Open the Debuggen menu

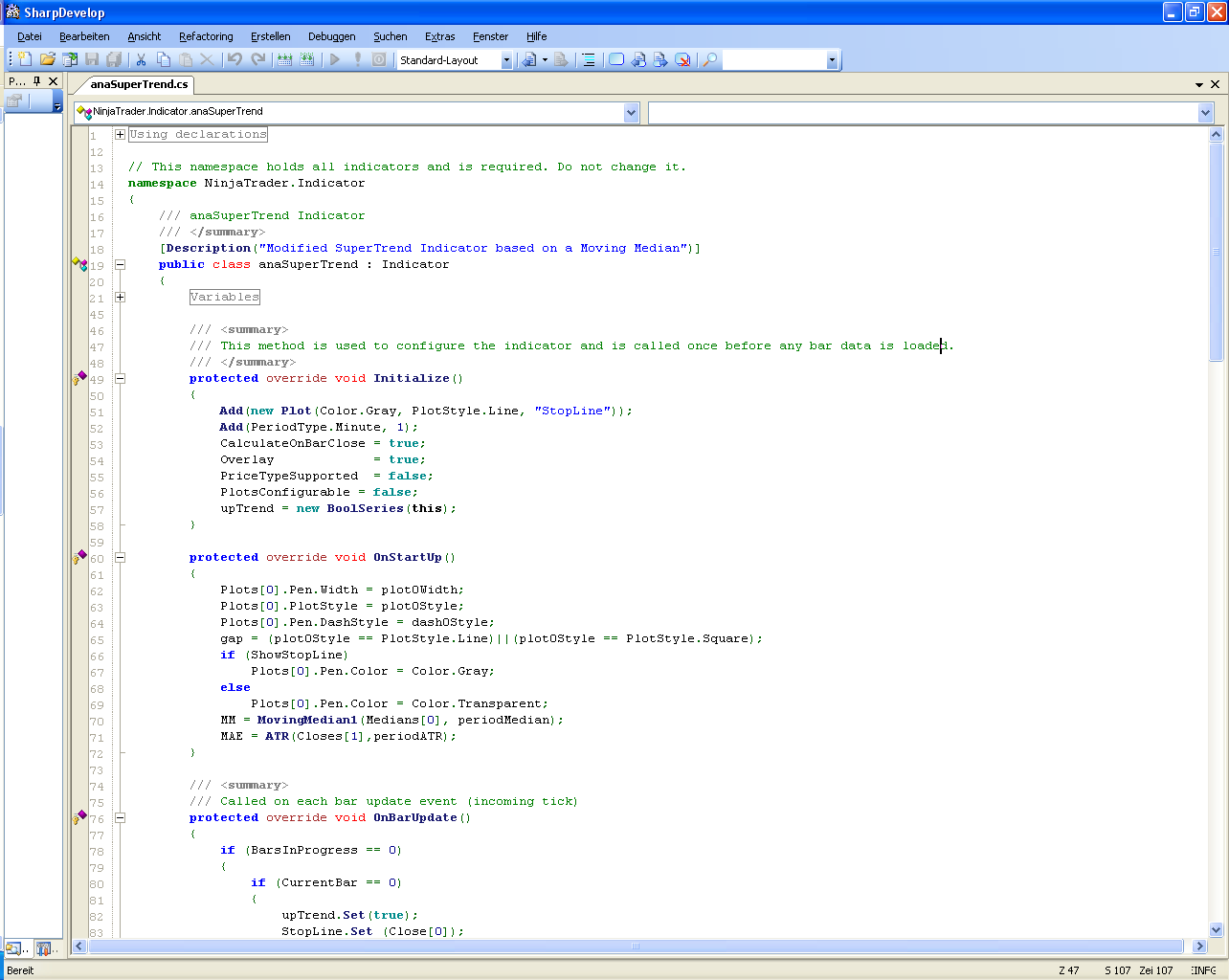[x=331, y=36]
